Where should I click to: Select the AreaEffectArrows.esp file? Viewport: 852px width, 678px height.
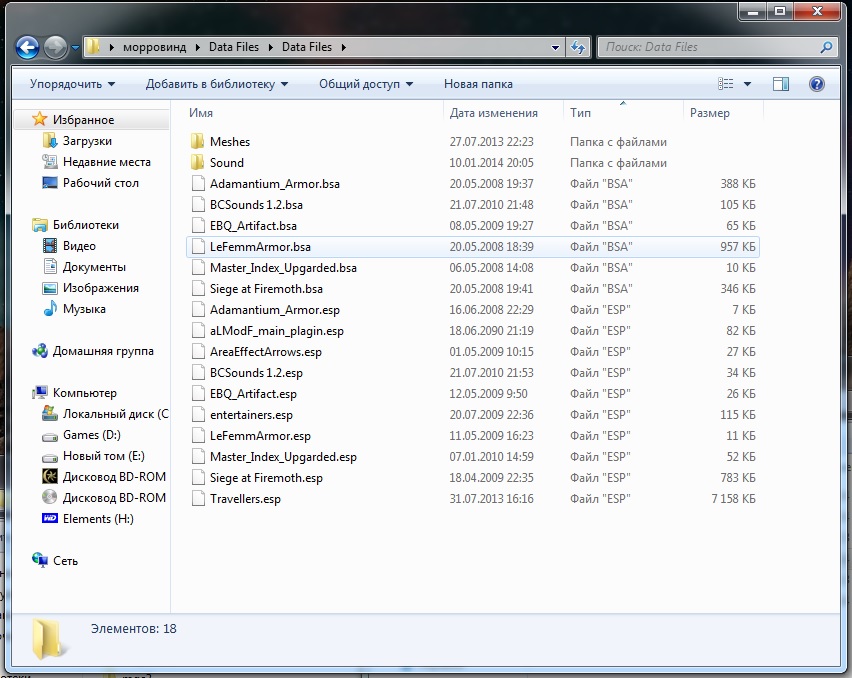point(472,351)
